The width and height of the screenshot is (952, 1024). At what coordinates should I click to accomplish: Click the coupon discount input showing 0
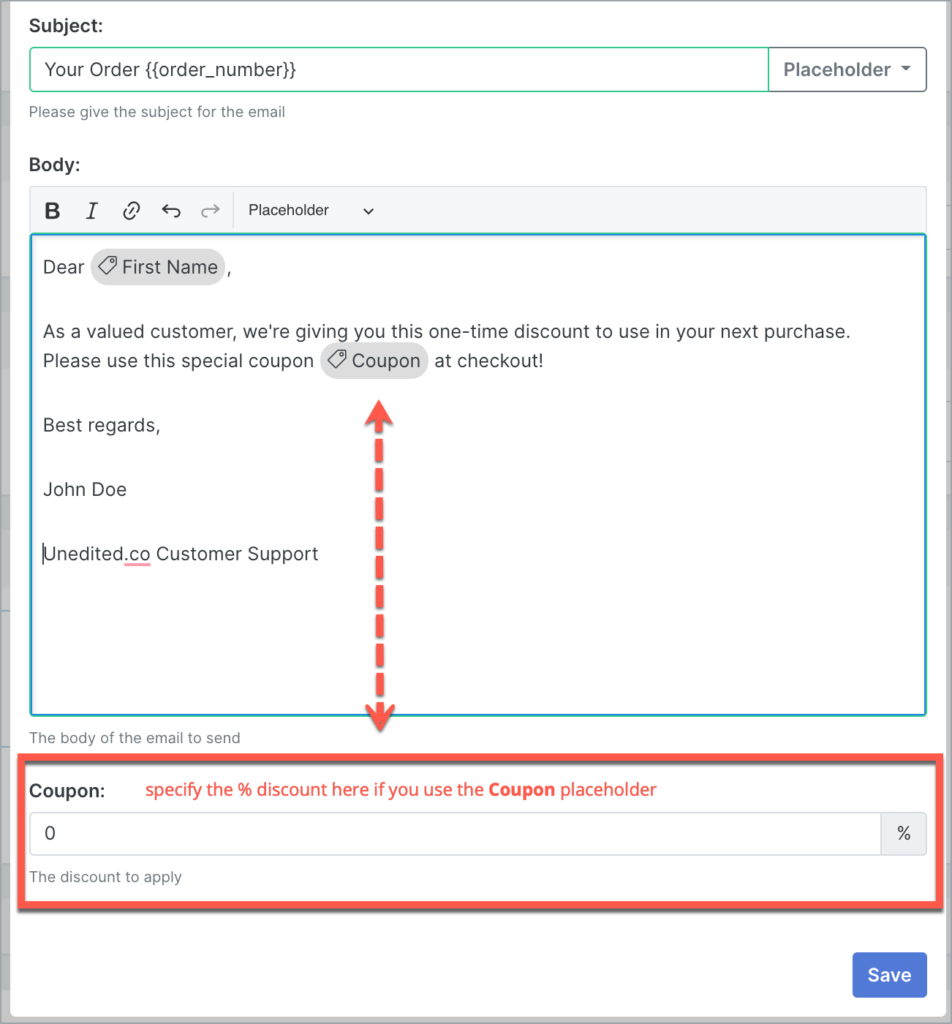[450, 833]
